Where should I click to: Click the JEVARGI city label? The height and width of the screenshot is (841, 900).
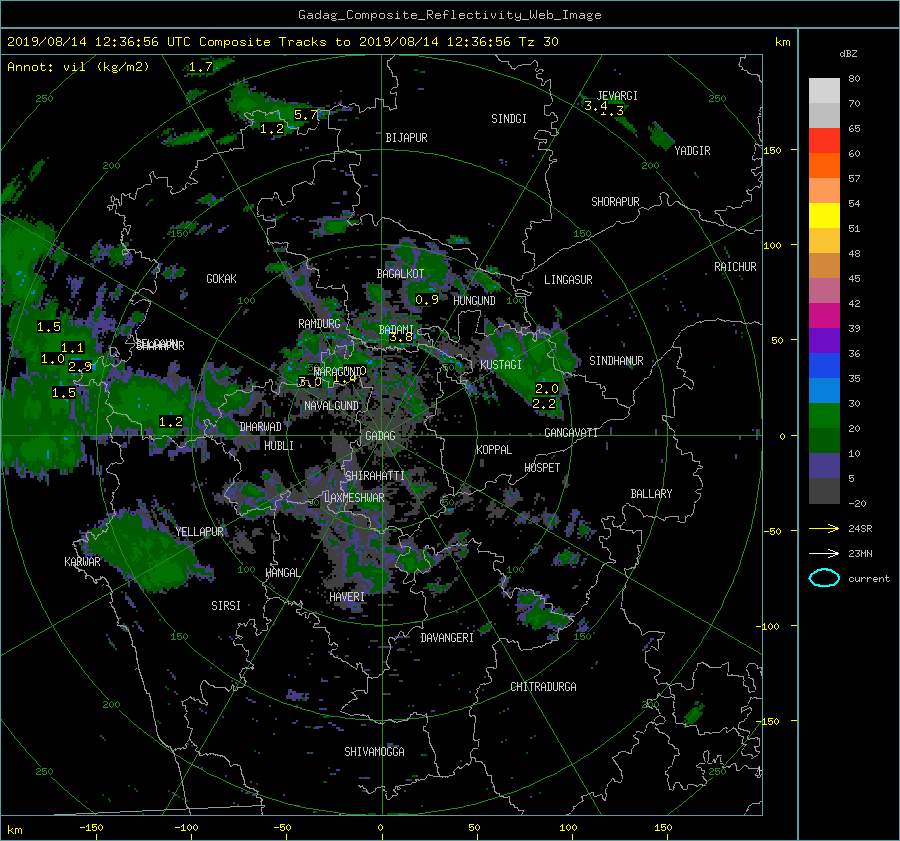[x=617, y=96]
